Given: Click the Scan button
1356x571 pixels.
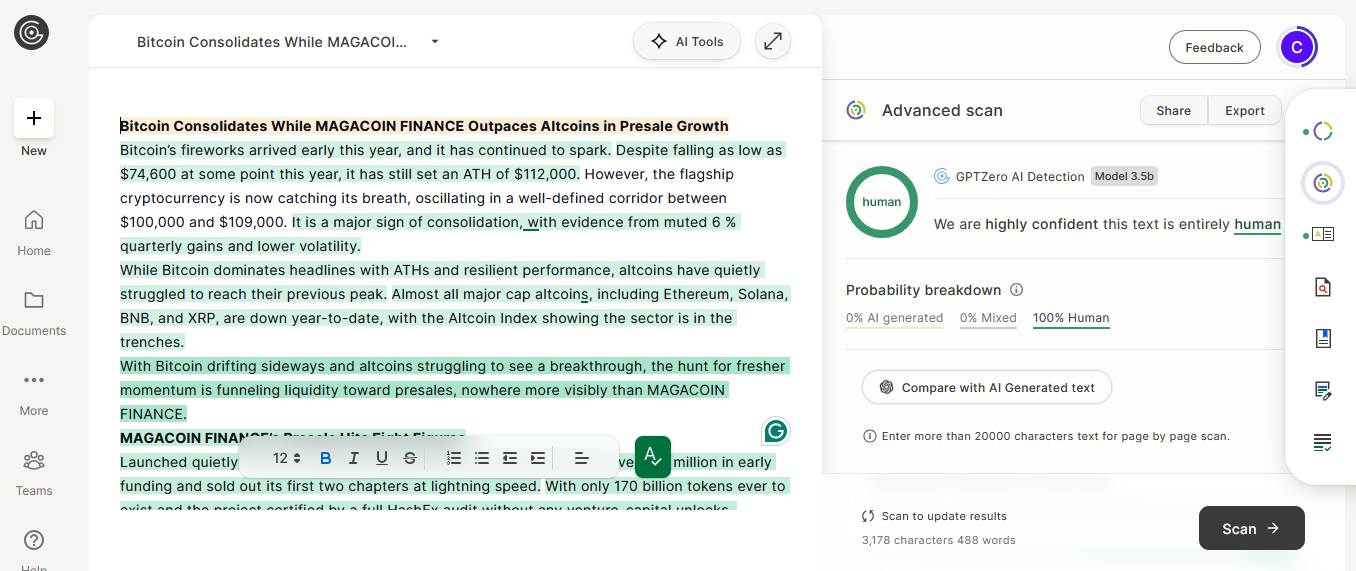Looking at the screenshot, I should pos(1251,528).
